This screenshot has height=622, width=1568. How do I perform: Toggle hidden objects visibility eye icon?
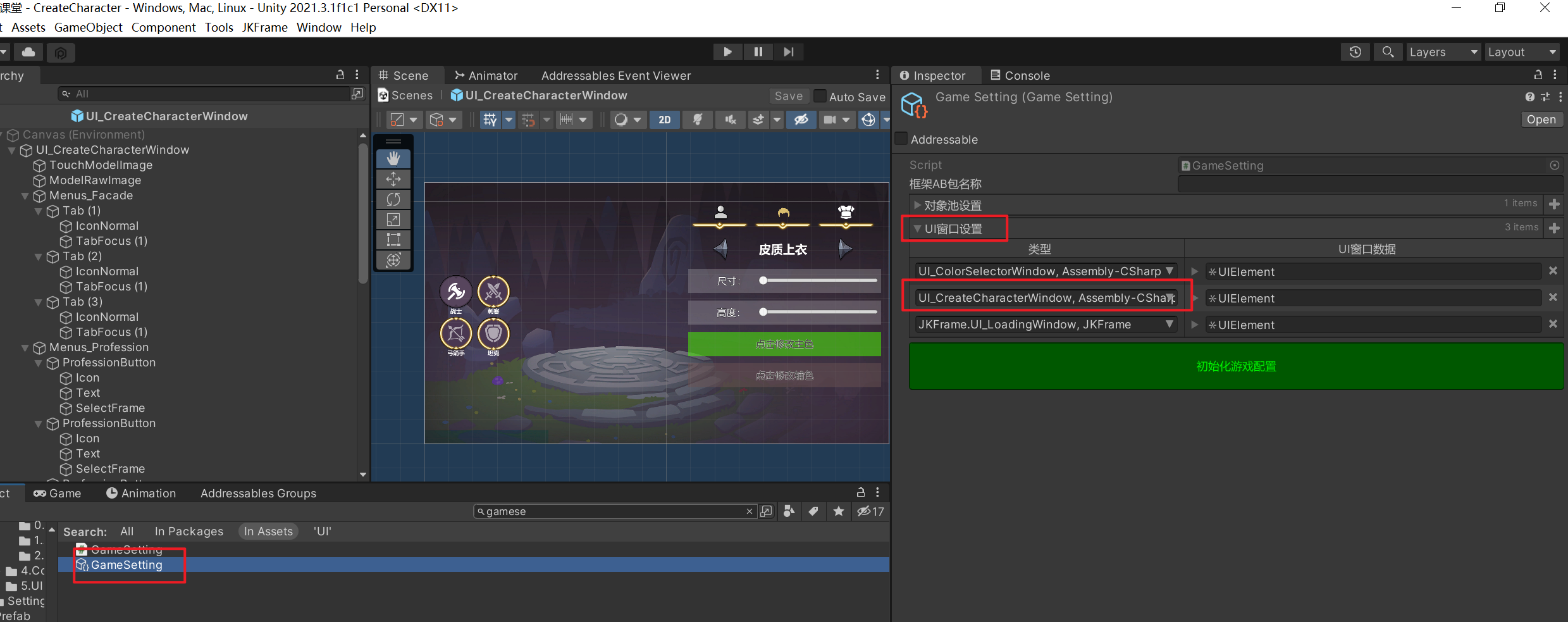[801, 120]
